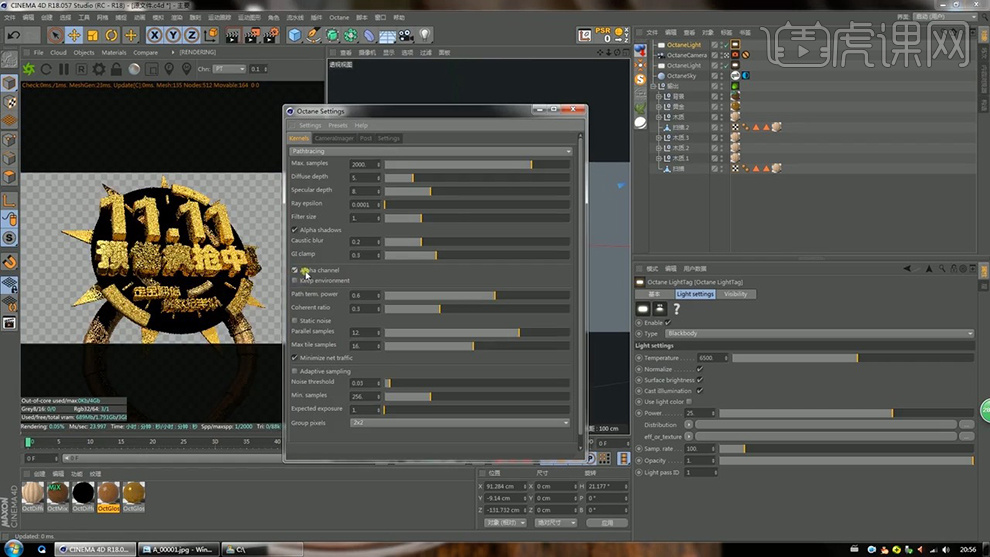
Task: Open Edit Render Settings clapperboard with gear
Action: pyautogui.click(x=271, y=35)
